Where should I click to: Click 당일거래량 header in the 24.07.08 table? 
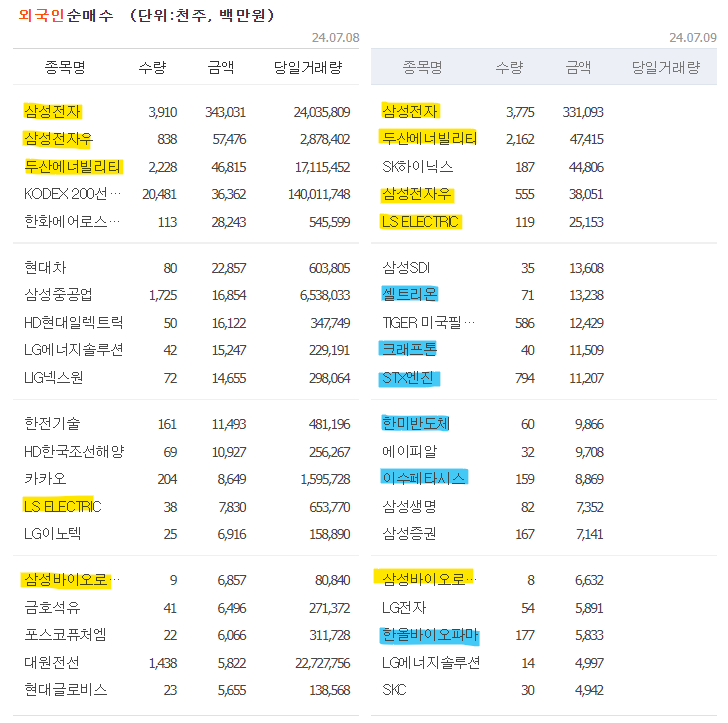pyautogui.click(x=308, y=68)
